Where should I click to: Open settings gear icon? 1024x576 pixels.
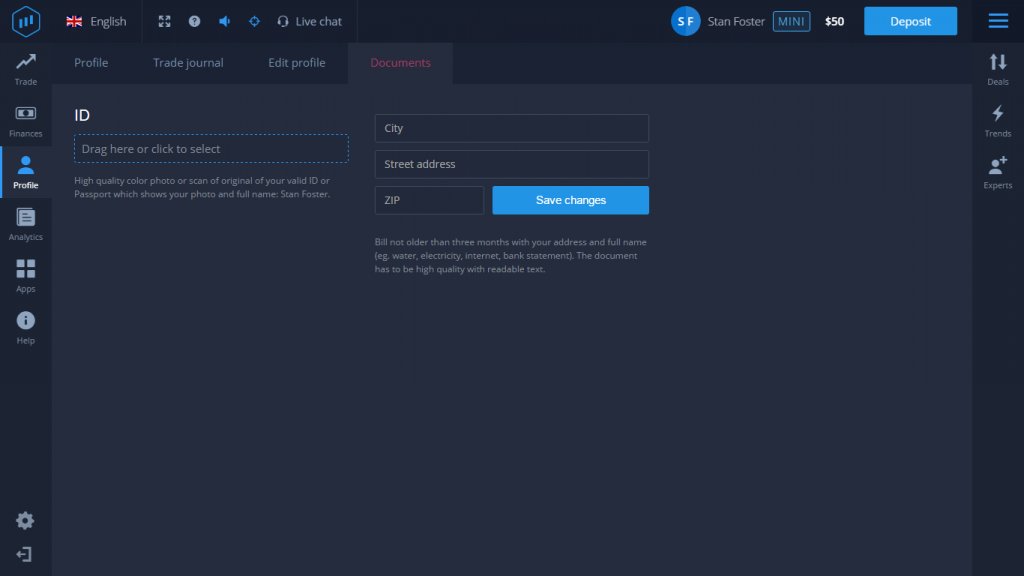click(x=25, y=520)
